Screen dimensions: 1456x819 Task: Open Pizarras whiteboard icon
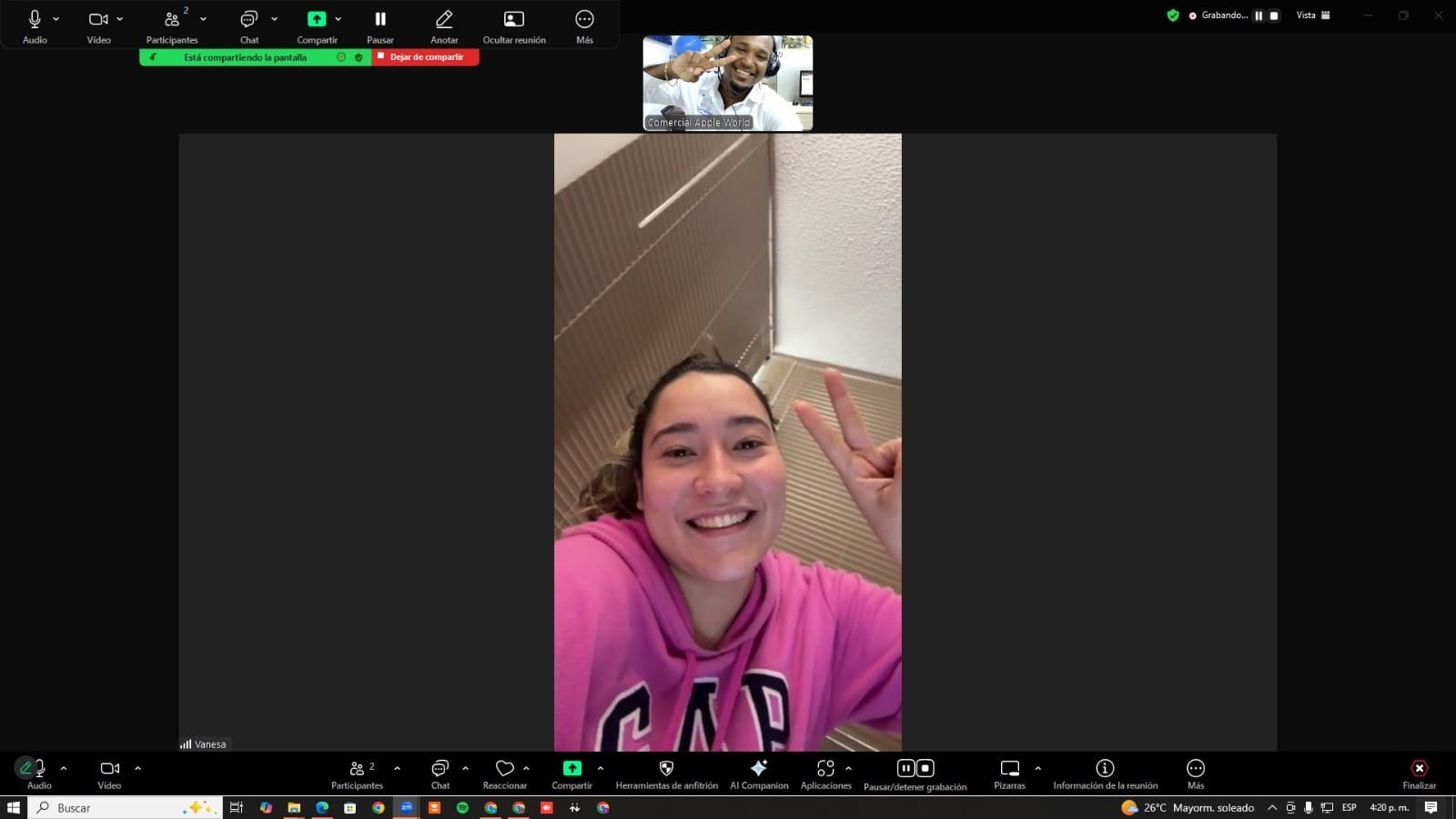click(x=1009, y=769)
